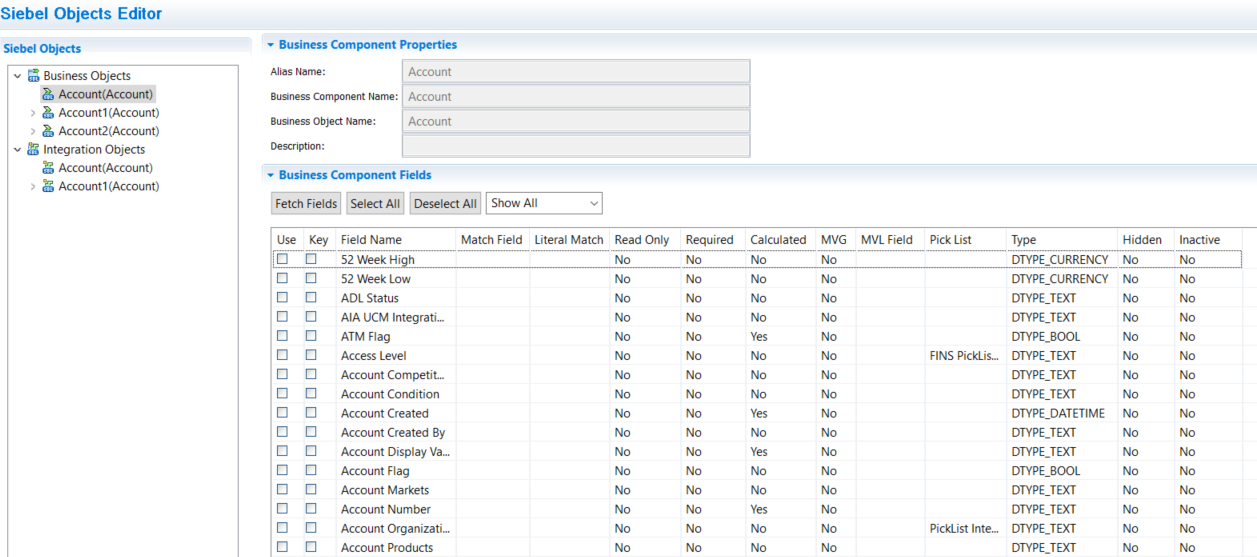Check the Use box for ADL Status
The width and height of the screenshot is (1257, 557).
(x=282, y=297)
